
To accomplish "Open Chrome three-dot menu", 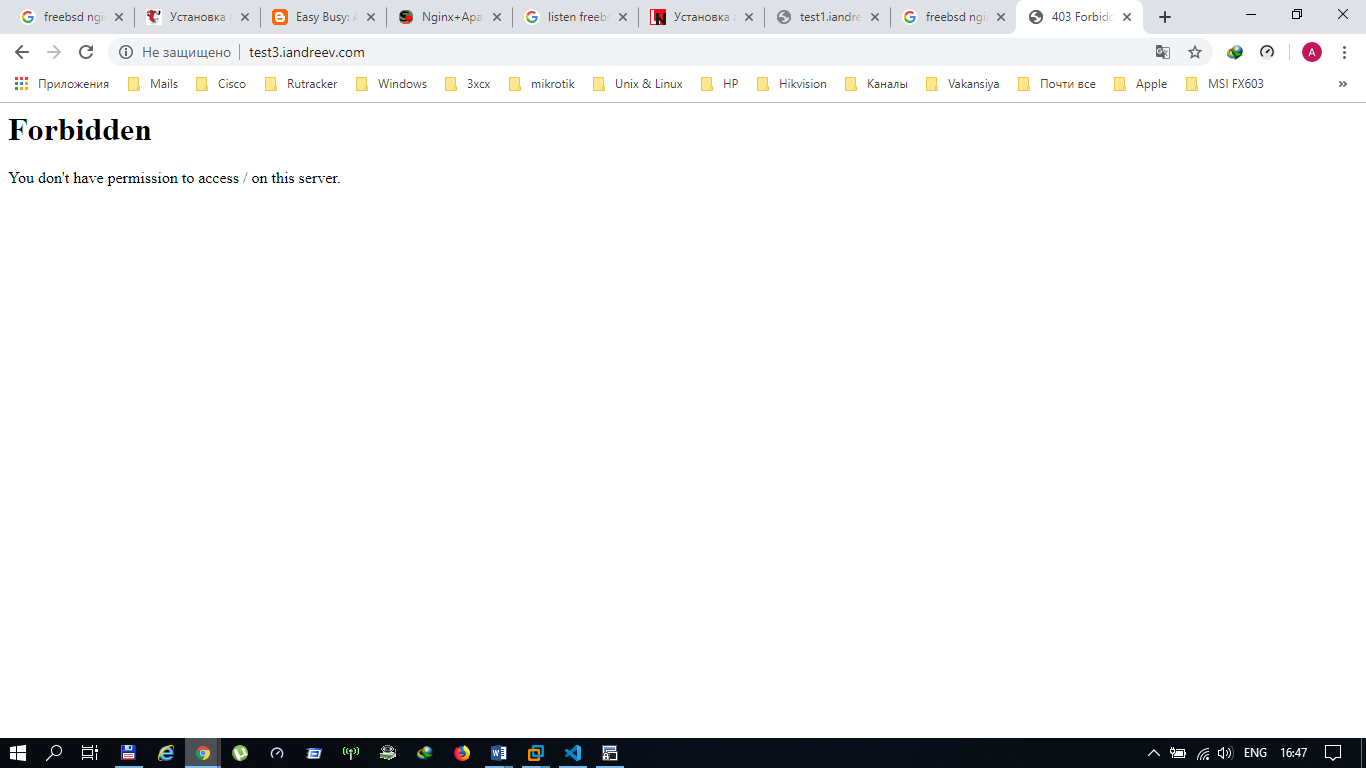I will (x=1344, y=52).
